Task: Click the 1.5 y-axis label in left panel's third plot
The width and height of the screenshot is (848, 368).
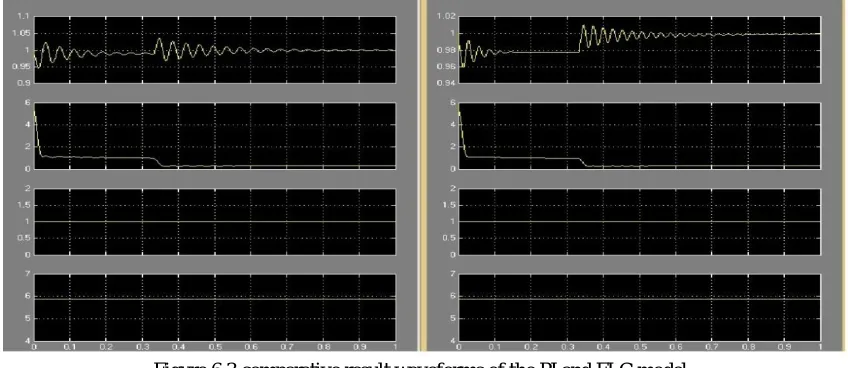Action: tap(24, 205)
